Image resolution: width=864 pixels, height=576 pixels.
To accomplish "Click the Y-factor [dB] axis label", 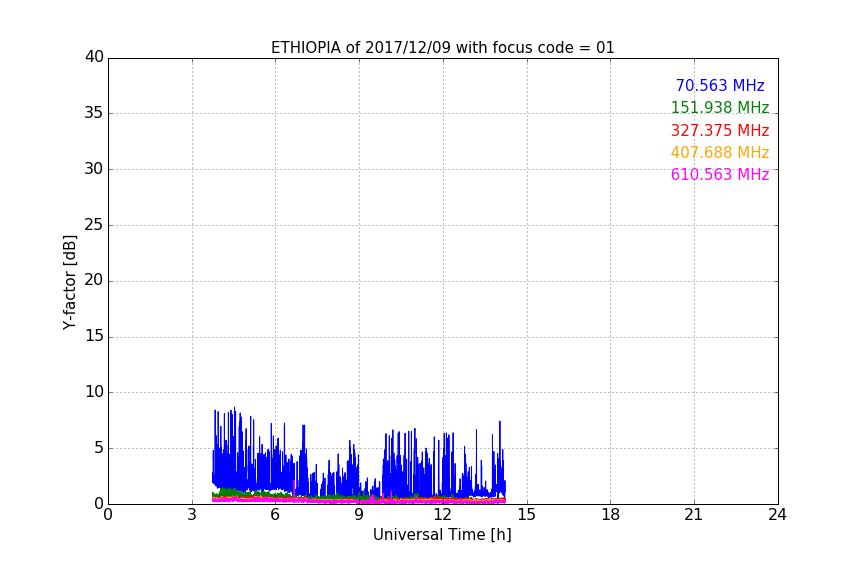I will tap(69, 282).
